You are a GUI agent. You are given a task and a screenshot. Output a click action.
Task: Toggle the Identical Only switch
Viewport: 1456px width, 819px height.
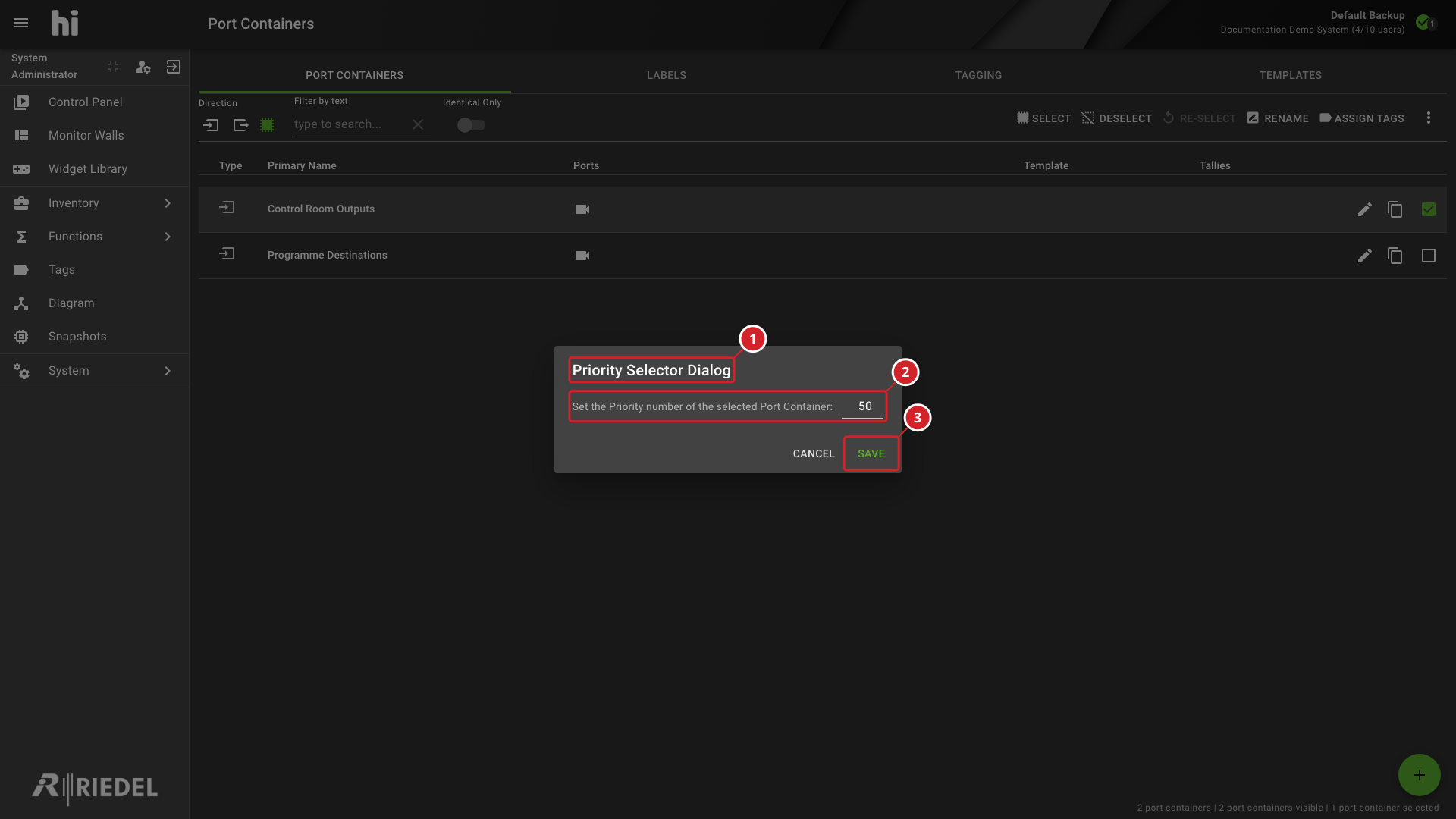tap(471, 125)
